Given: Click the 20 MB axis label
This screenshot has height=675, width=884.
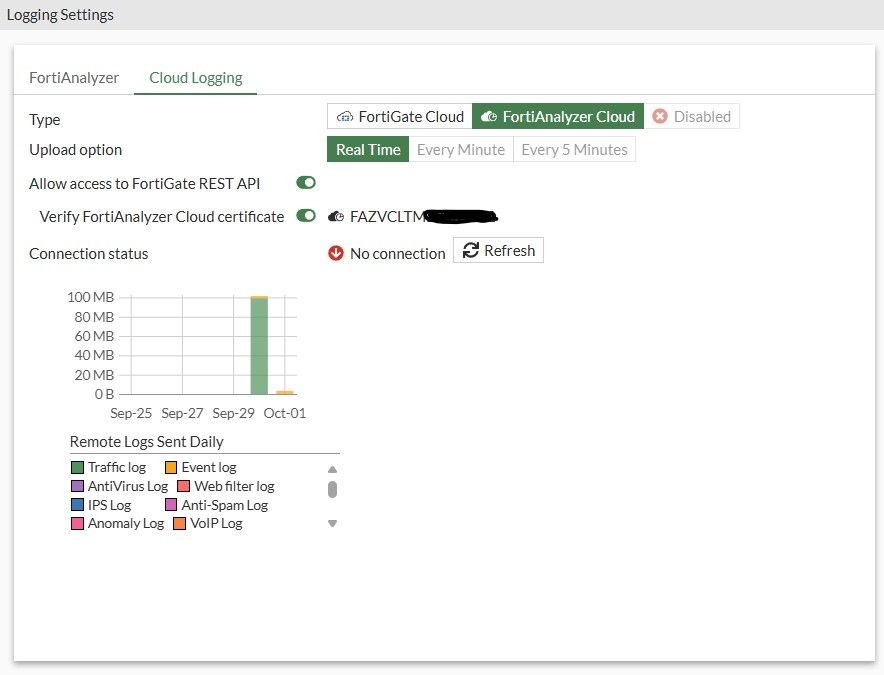Looking at the screenshot, I should pos(94,375).
